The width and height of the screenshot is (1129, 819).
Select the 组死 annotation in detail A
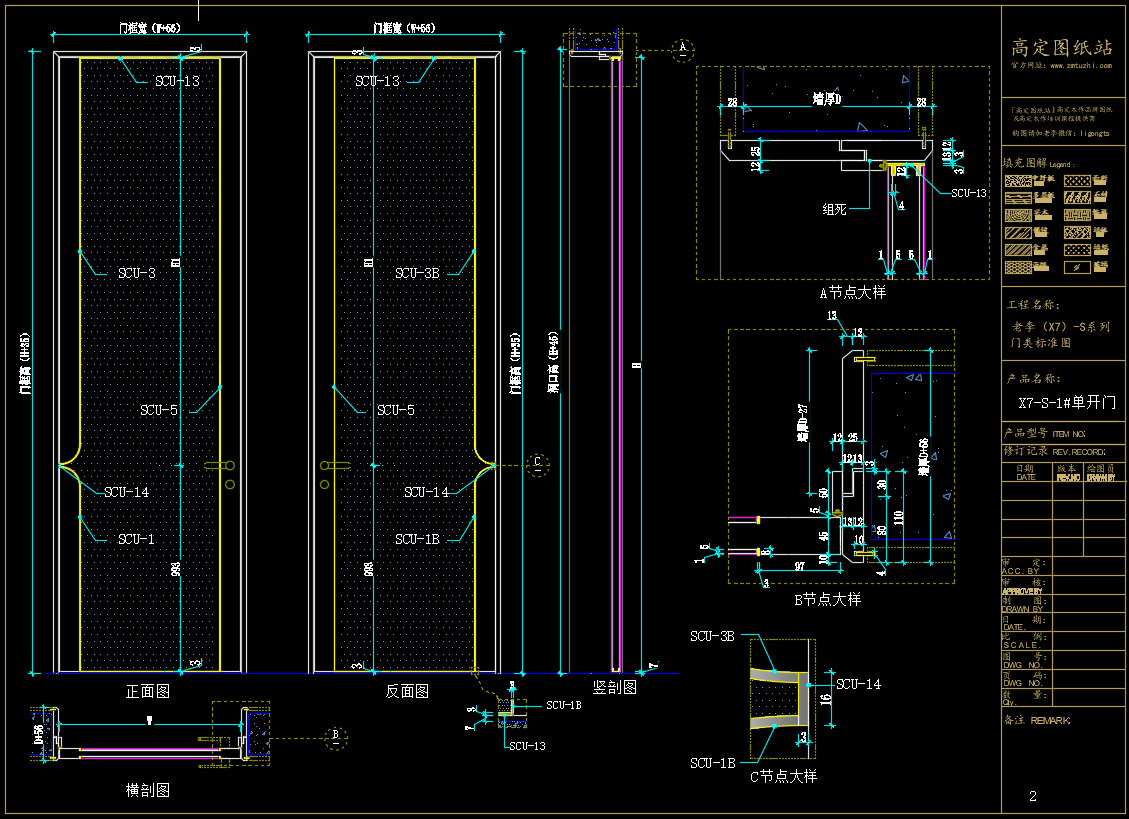coord(834,209)
